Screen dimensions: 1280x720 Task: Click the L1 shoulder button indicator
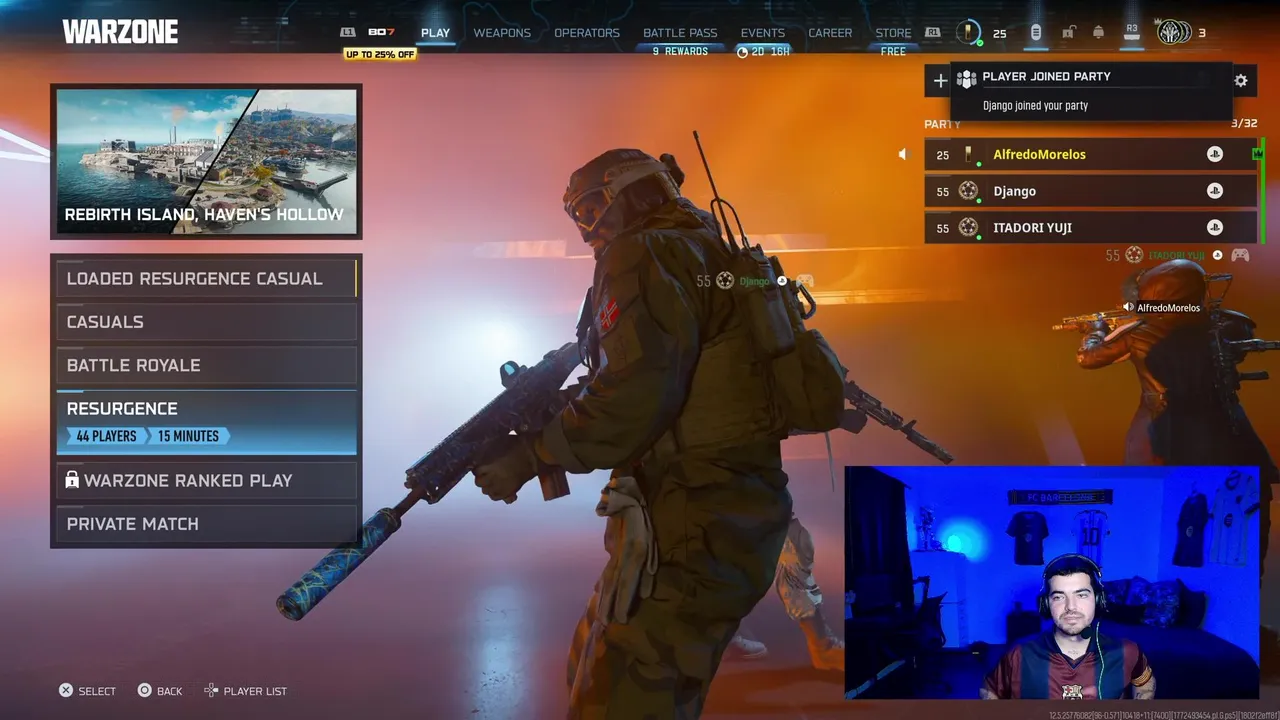(x=348, y=33)
